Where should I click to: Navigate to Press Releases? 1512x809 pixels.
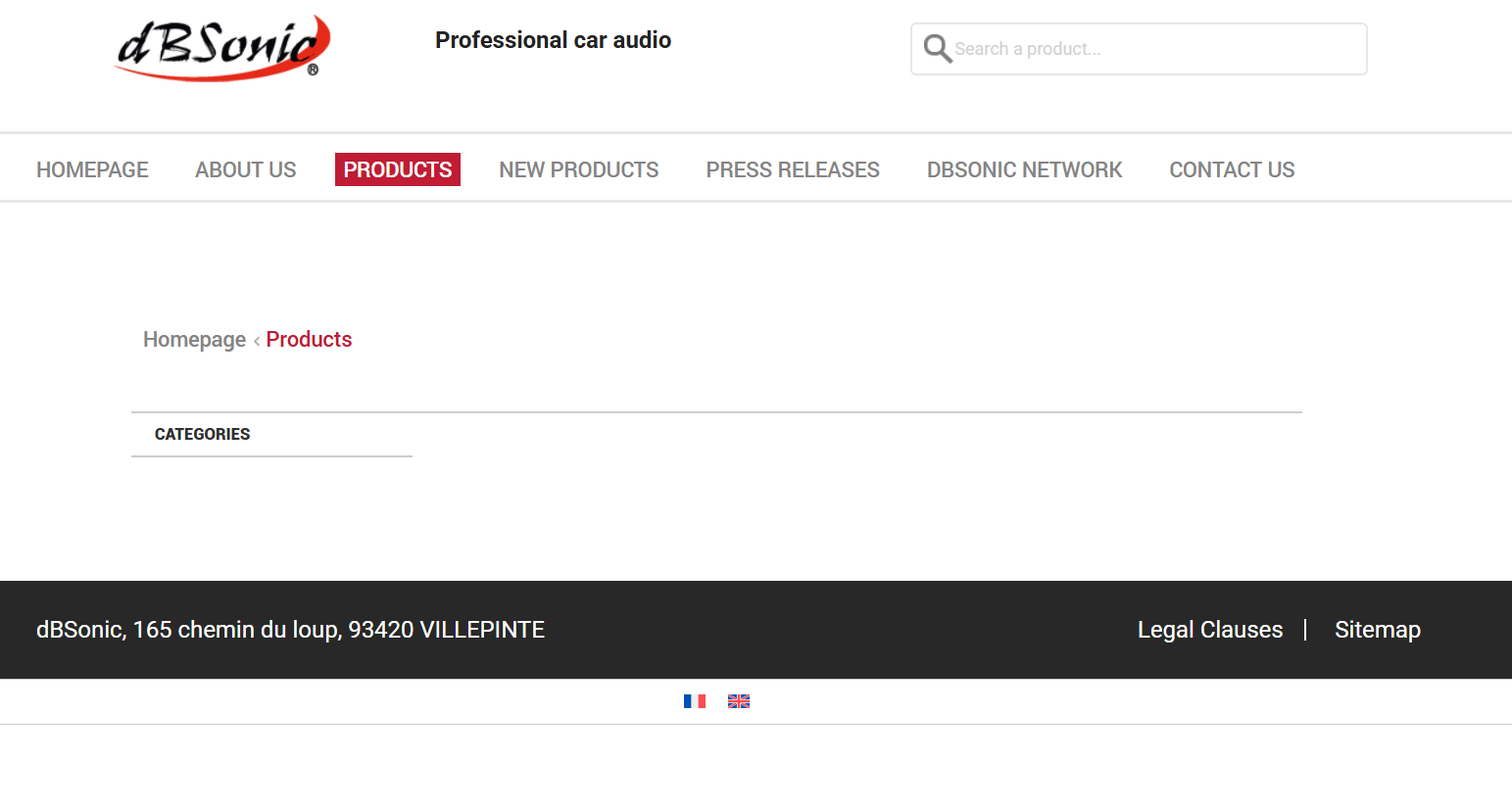[793, 169]
